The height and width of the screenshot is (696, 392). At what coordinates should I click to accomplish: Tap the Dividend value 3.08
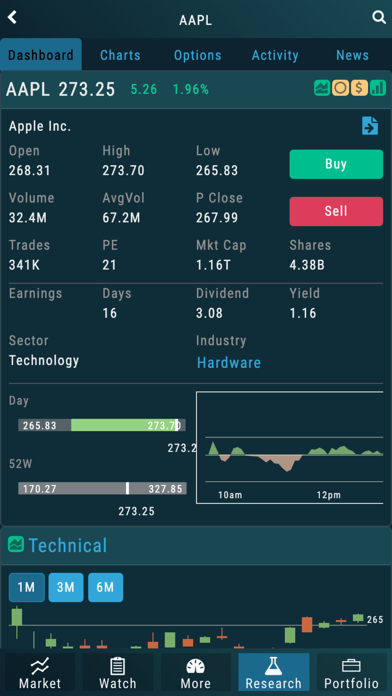tap(210, 313)
